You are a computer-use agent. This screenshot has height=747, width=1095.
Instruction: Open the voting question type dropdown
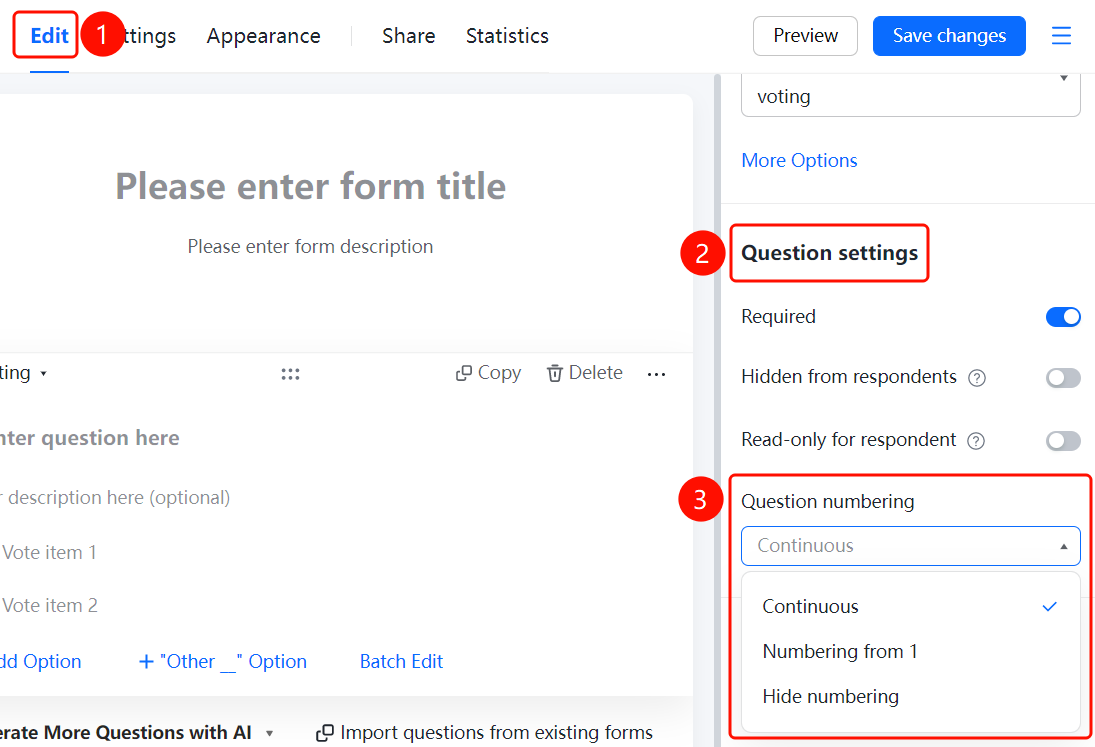click(x=911, y=95)
